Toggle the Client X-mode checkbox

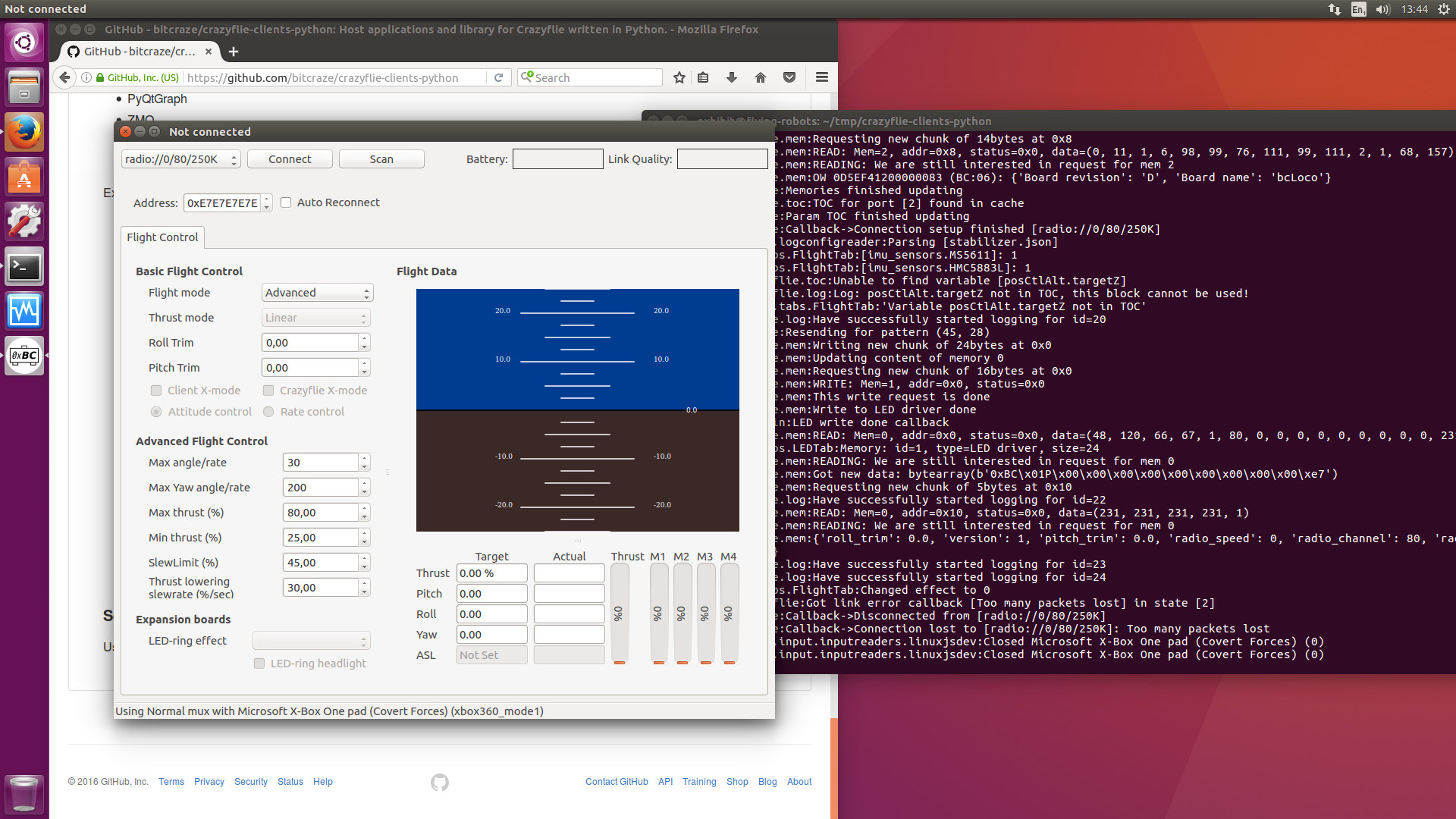click(156, 391)
